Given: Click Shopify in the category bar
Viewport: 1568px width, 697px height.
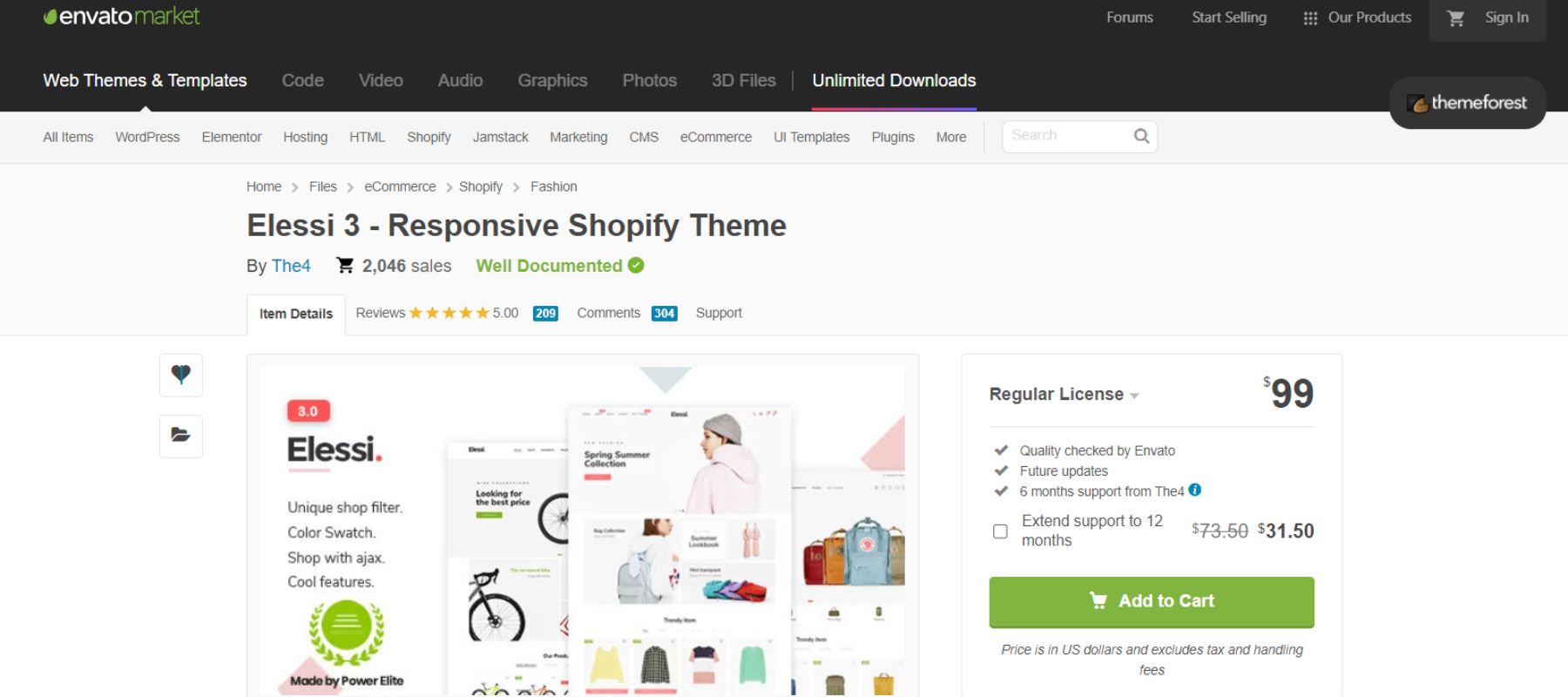Looking at the screenshot, I should (x=429, y=137).
